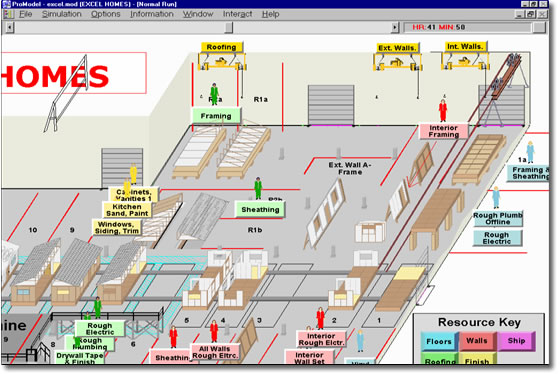Open the Information menu
Viewport: 560px width, 374px height.
tap(152, 14)
